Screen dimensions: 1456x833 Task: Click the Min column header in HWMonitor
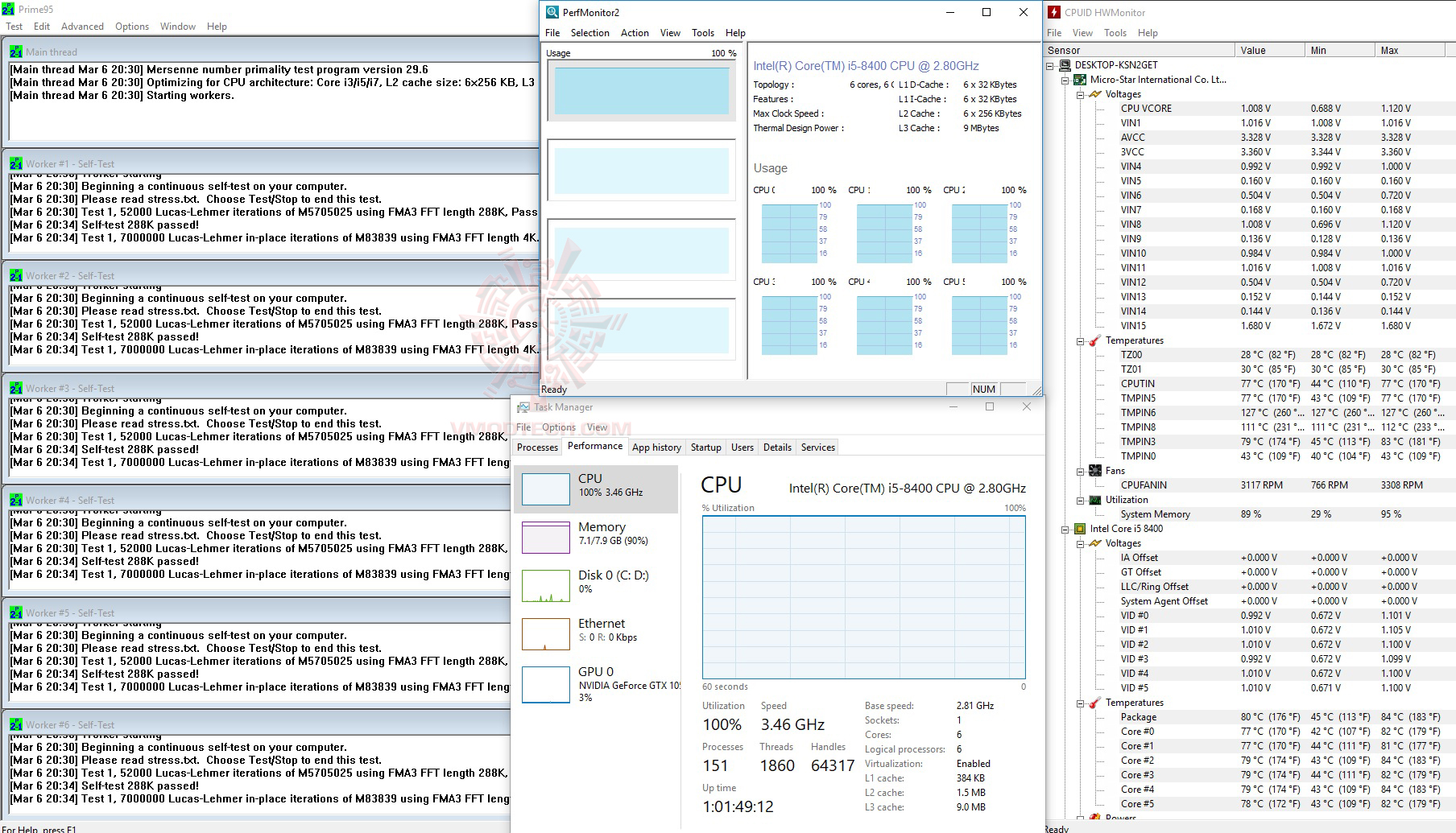1339,50
